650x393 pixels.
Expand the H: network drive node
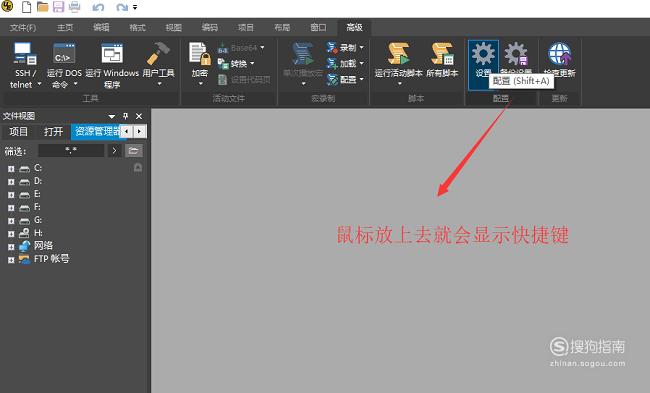point(11,234)
